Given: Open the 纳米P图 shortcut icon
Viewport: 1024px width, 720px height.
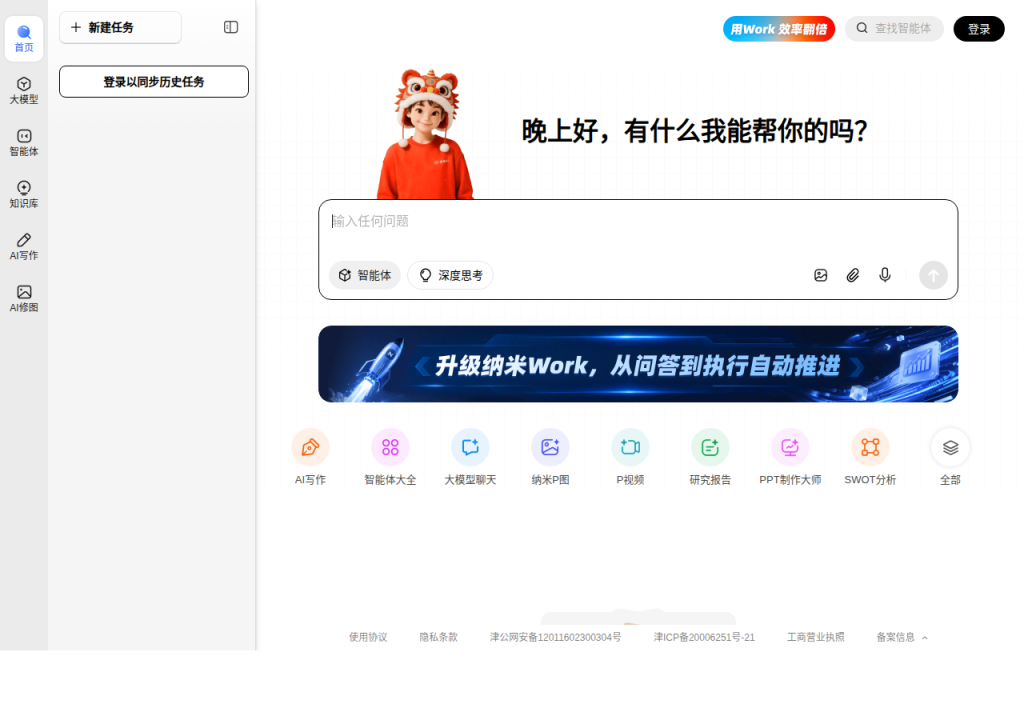Looking at the screenshot, I should [x=550, y=448].
